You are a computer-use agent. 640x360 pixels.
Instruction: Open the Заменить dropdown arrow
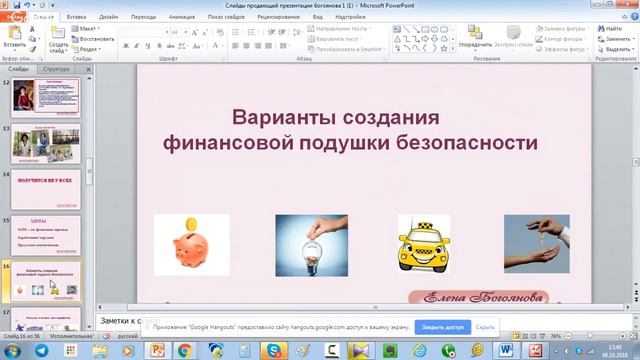click(633, 39)
